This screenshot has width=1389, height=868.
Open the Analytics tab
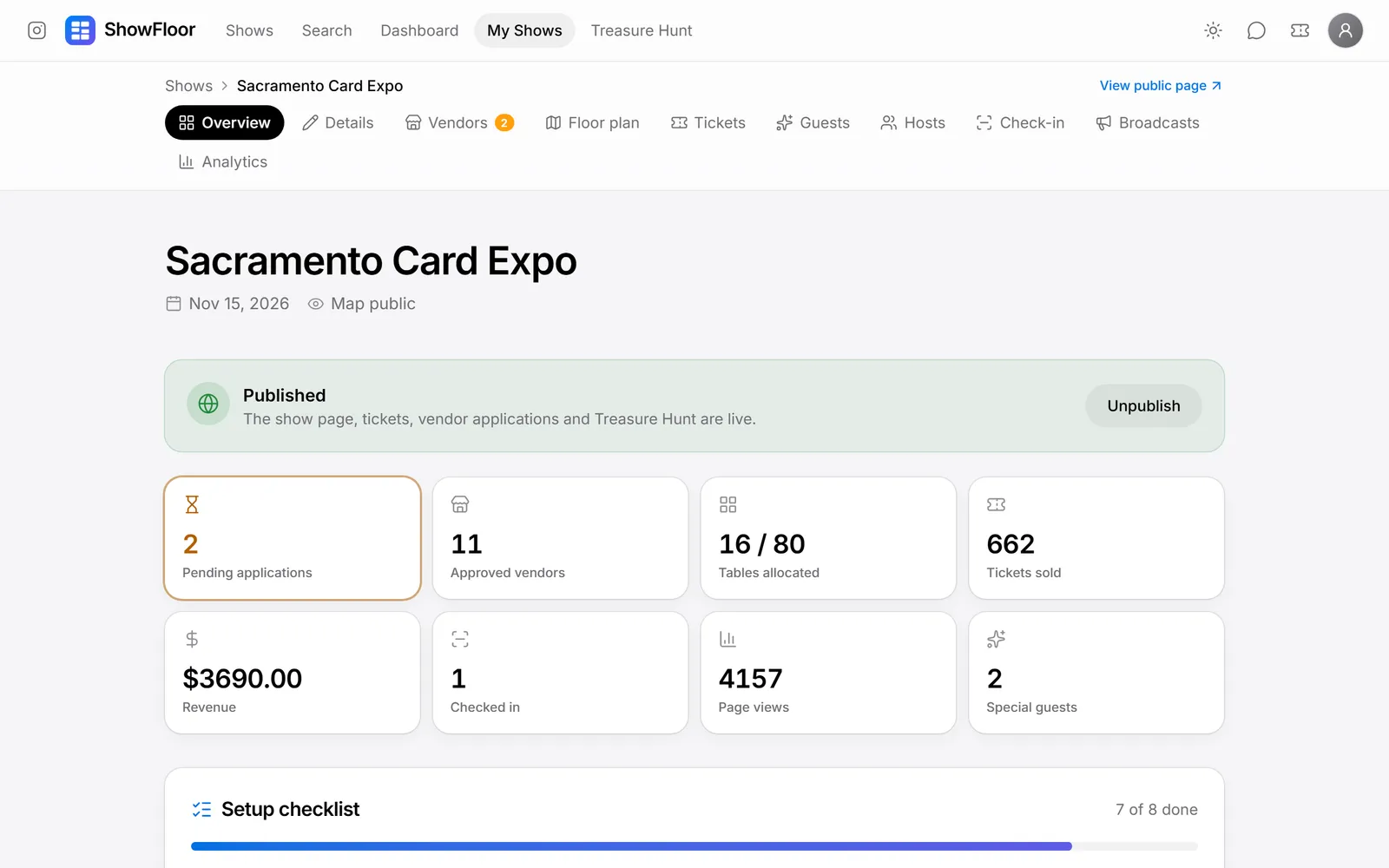tap(223, 161)
